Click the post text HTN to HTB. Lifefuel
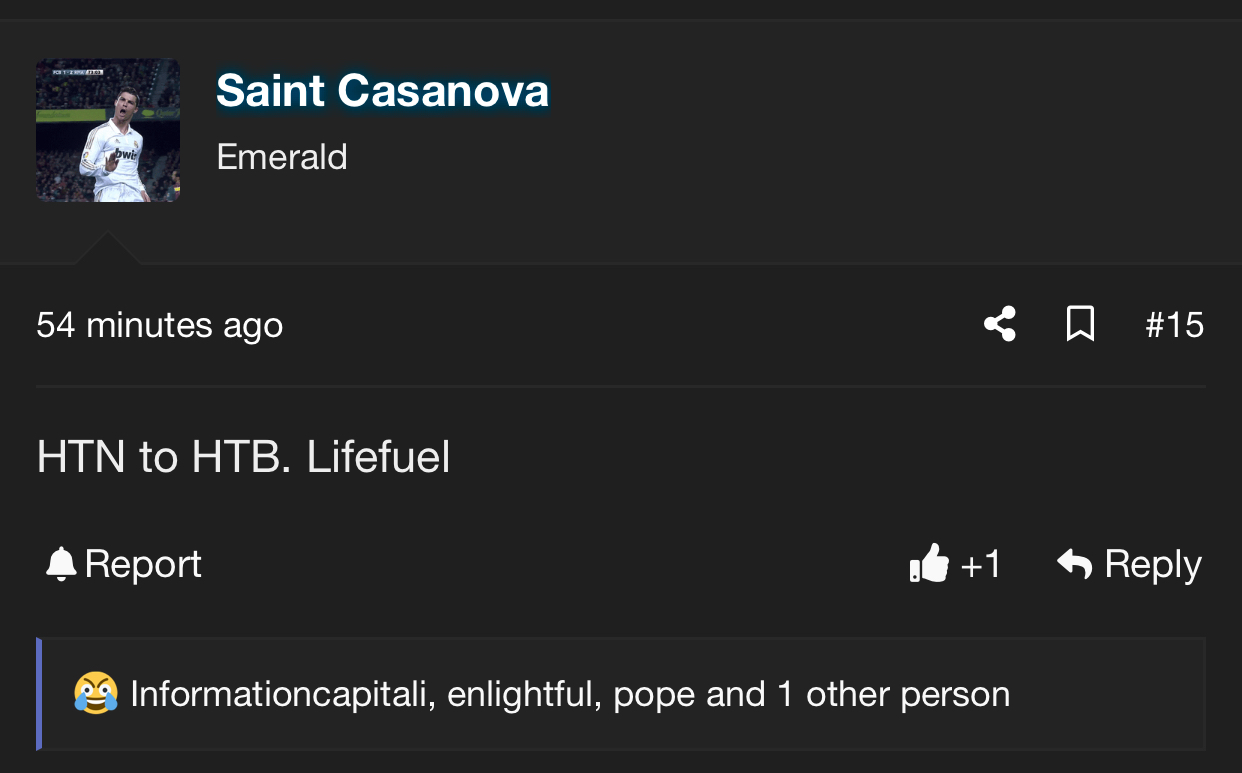Screen dimensions: 1242x773 tap(243, 457)
